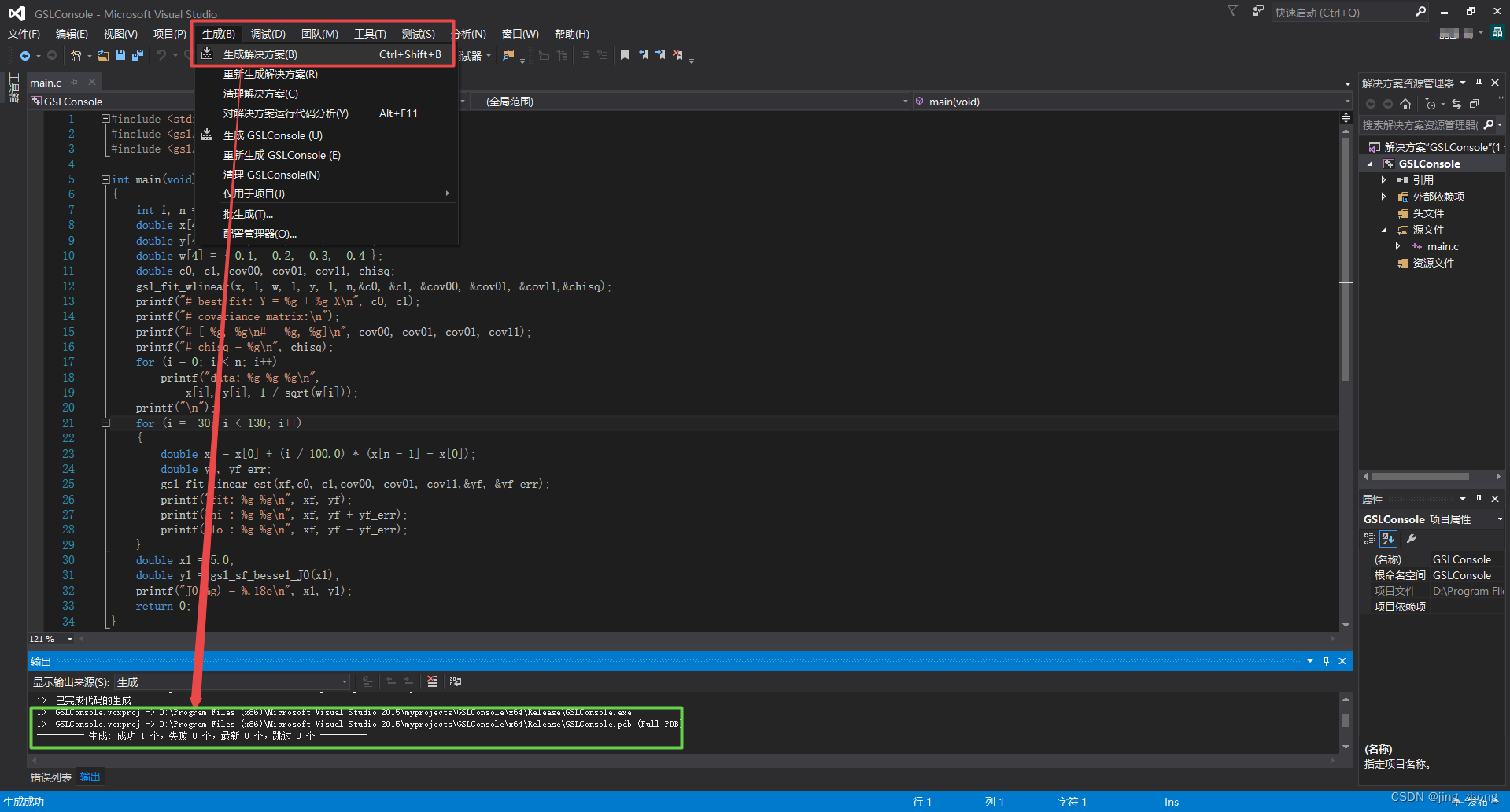Pin the Solution Explorer panel

(1479, 83)
